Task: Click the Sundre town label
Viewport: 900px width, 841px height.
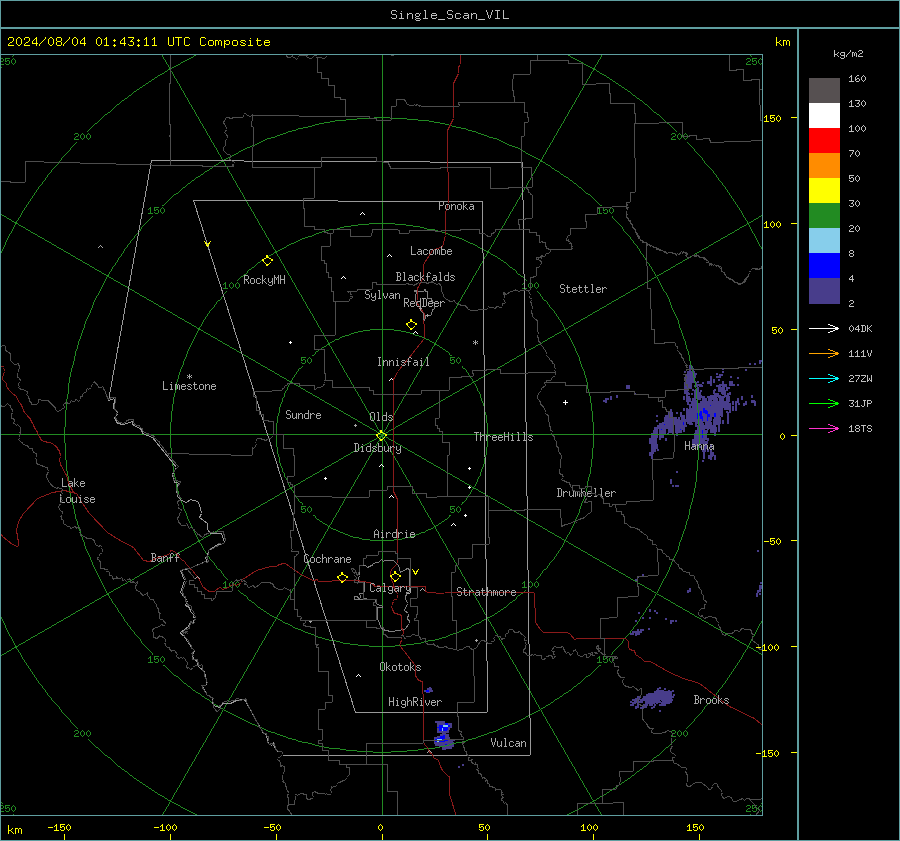Action: (303, 414)
